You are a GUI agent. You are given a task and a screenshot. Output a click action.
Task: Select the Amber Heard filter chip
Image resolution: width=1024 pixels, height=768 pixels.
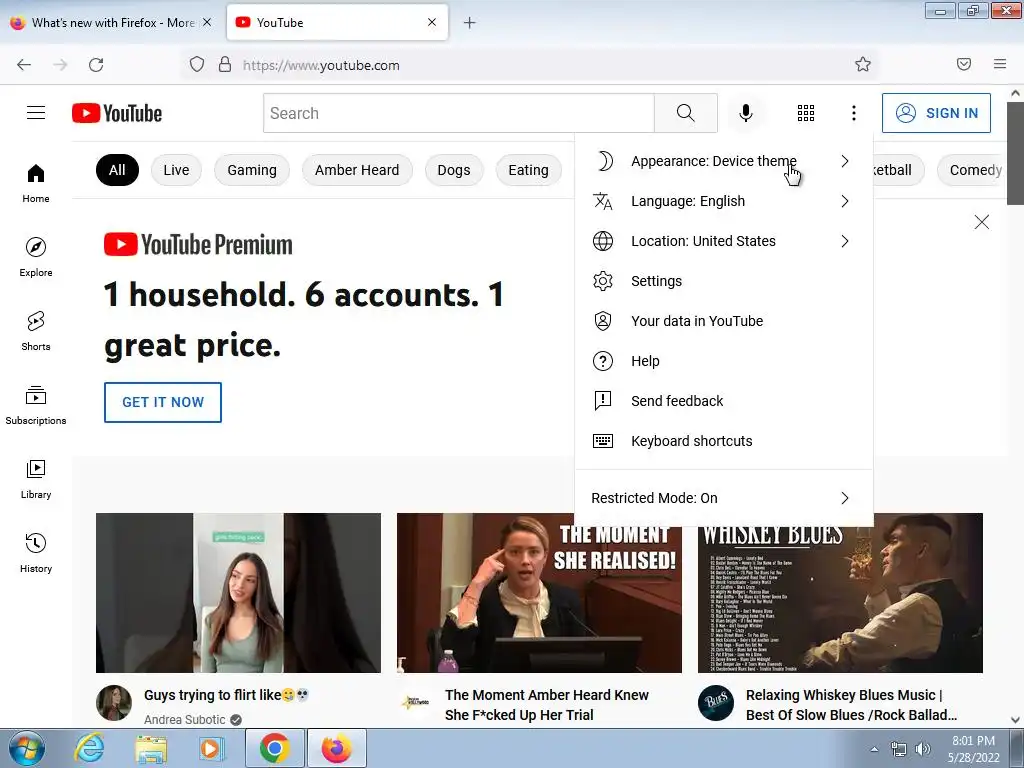tap(357, 170)
